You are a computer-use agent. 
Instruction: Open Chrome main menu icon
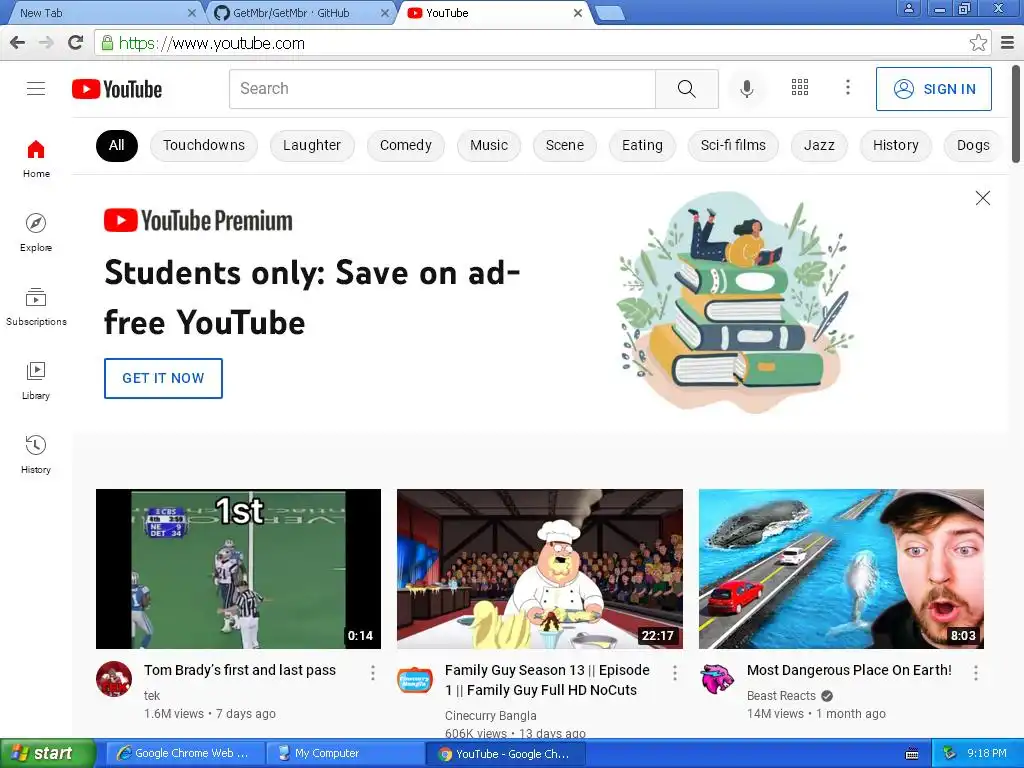pos(1008,43)
